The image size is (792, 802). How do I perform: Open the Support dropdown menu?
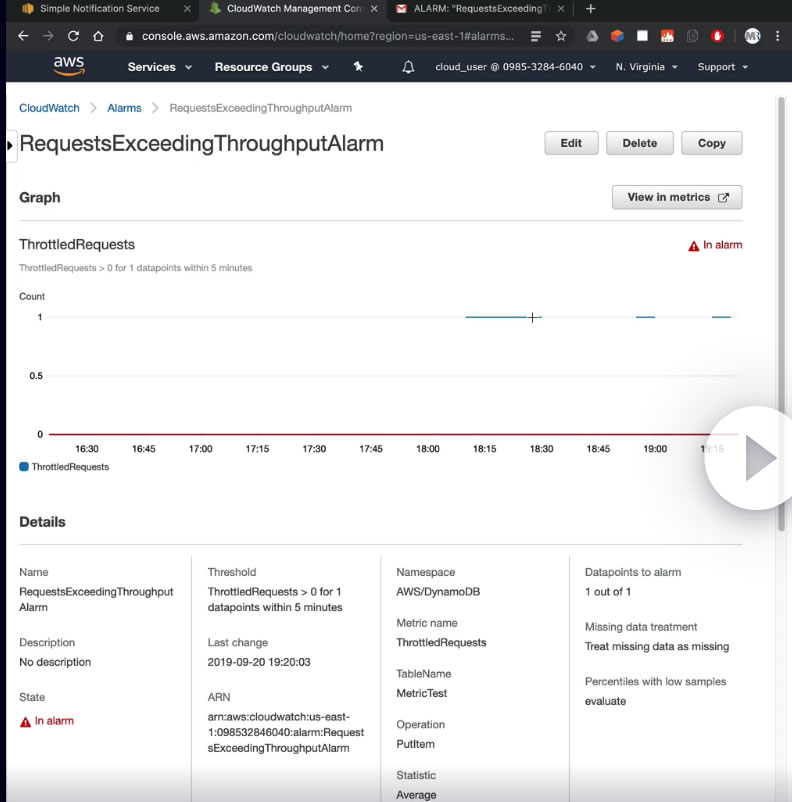point(722,67)
